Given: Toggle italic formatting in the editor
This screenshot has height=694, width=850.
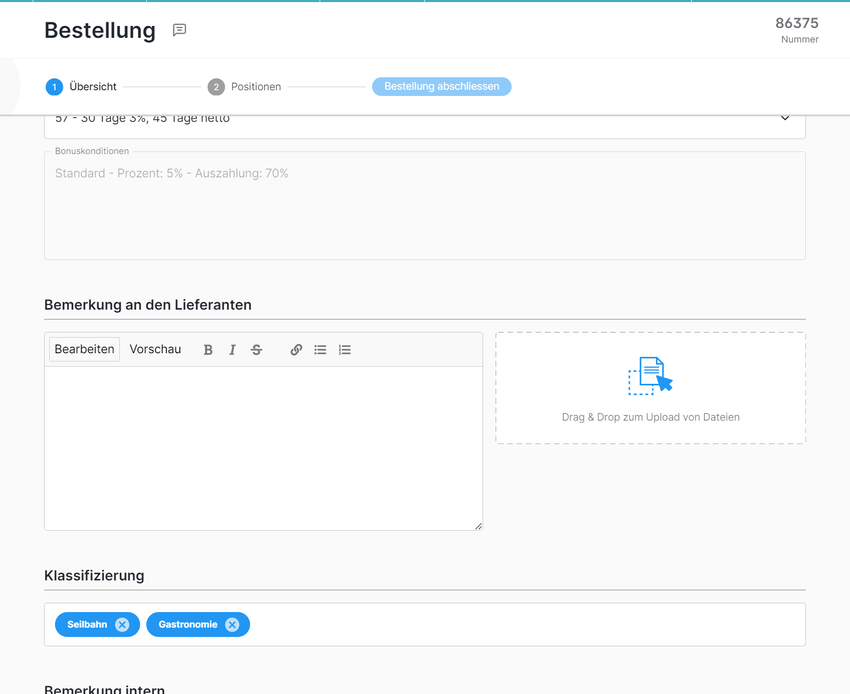Looking at the screenshot, I should pos(232,350).
